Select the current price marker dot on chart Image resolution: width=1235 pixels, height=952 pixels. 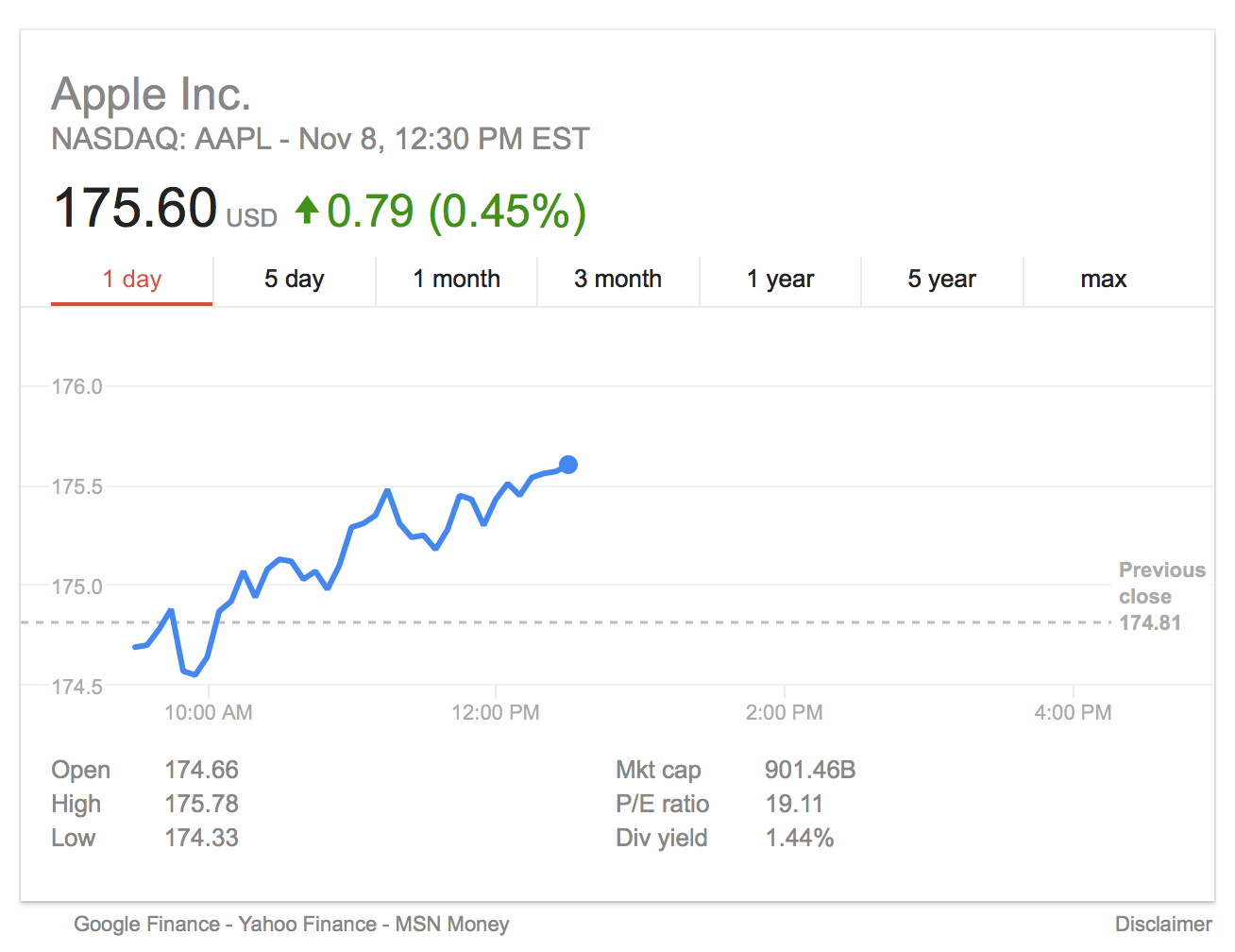pos(568,465)
